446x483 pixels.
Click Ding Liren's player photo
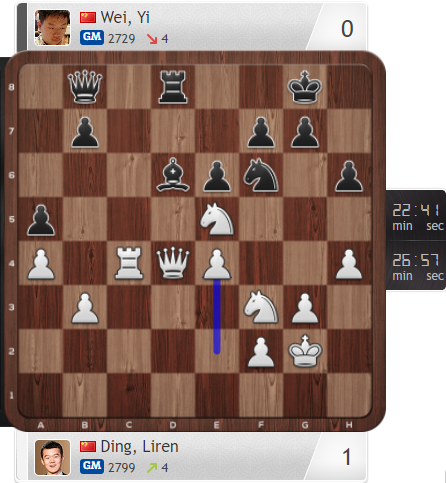click(52, 457)
